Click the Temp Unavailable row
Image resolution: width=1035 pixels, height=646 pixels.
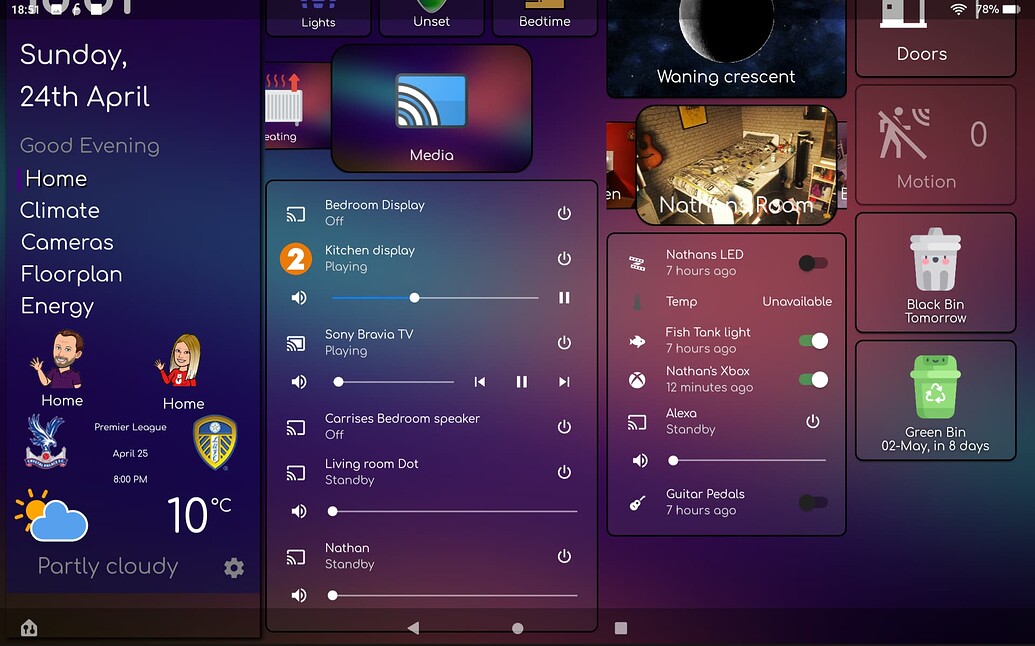[x=726, y=302]
